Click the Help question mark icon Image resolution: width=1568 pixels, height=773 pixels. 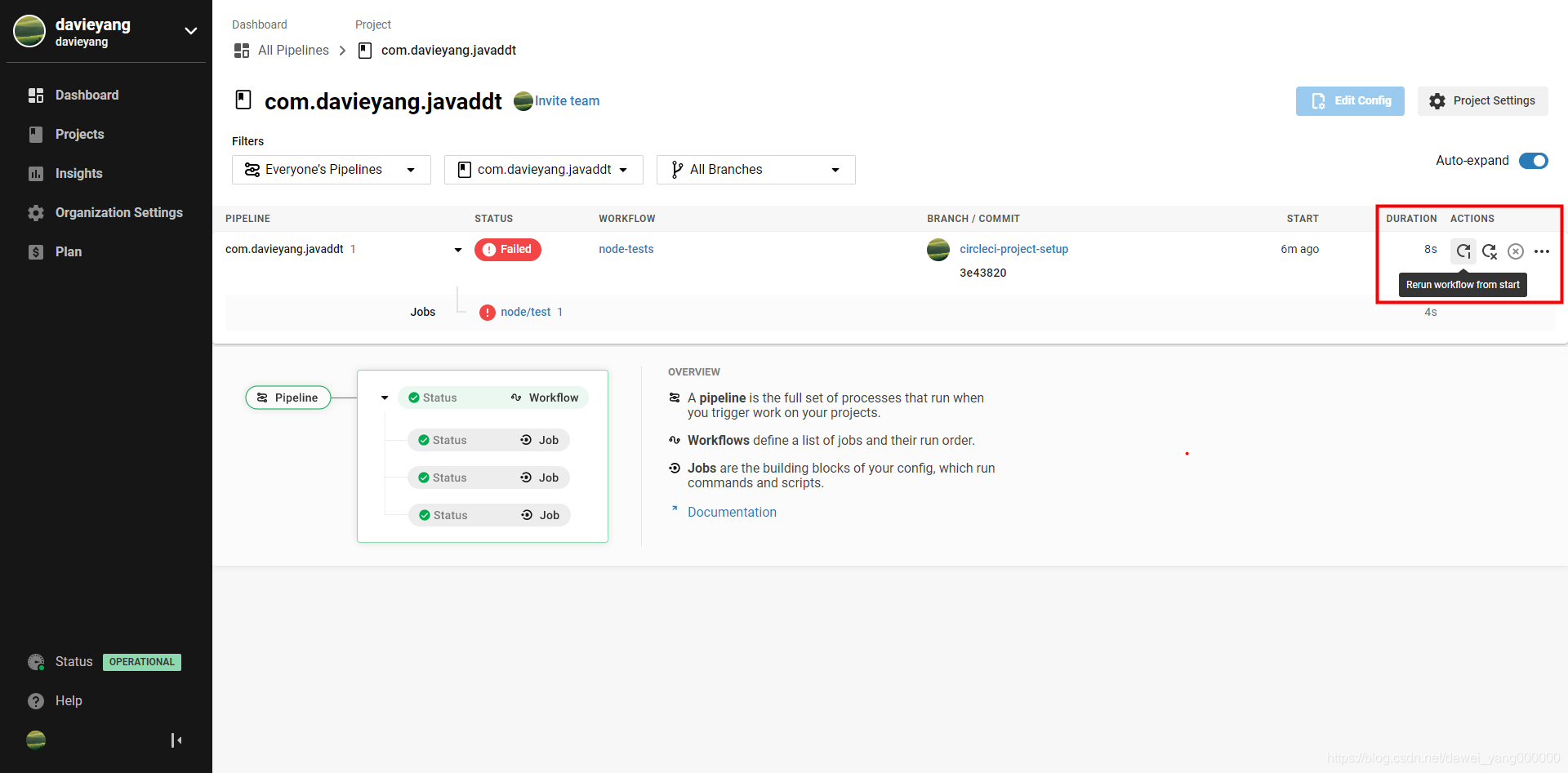pyautogui.click(x=36, y=701)
